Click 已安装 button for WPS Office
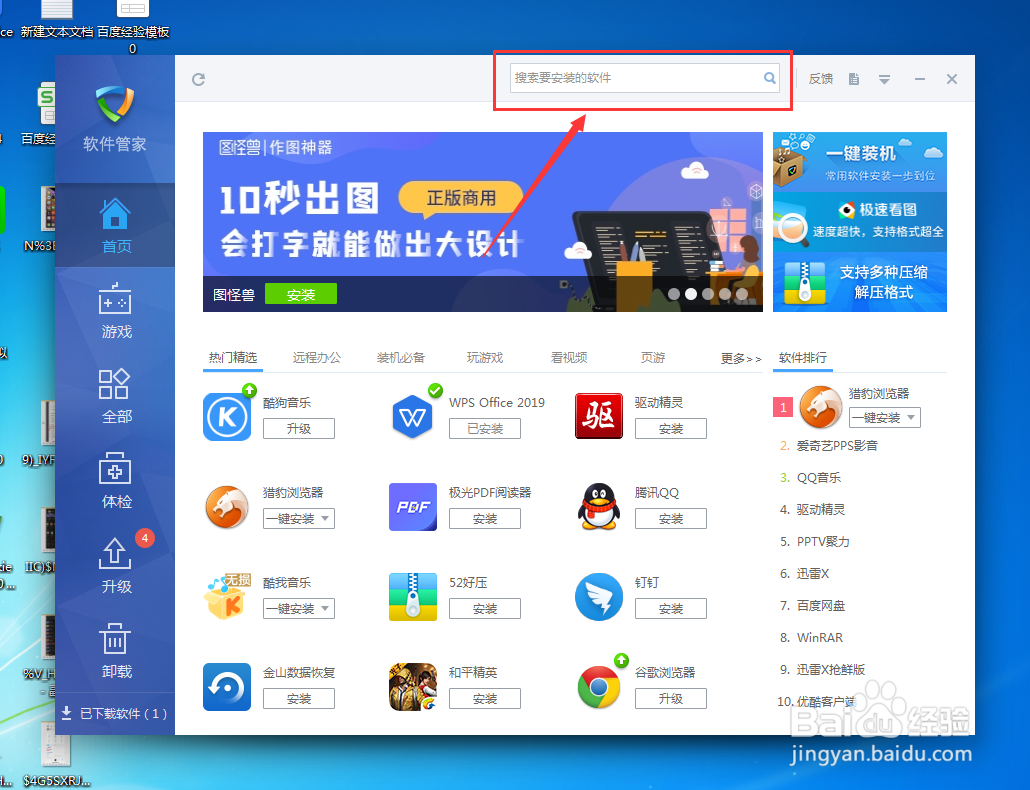The width and height of the screenshot is (1030, 790). pos(485,428)
